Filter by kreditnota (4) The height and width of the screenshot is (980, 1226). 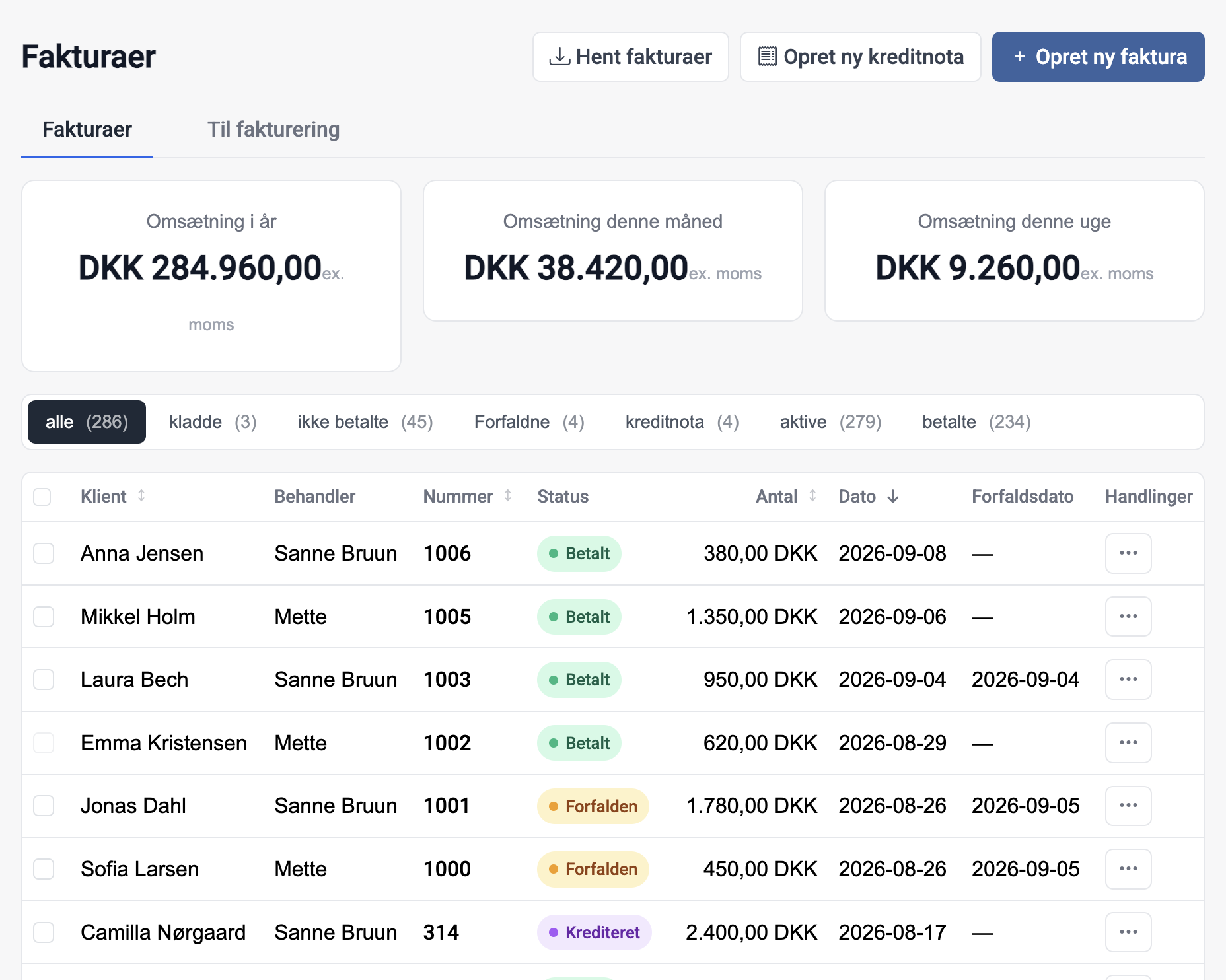click(x=682, y=422)
